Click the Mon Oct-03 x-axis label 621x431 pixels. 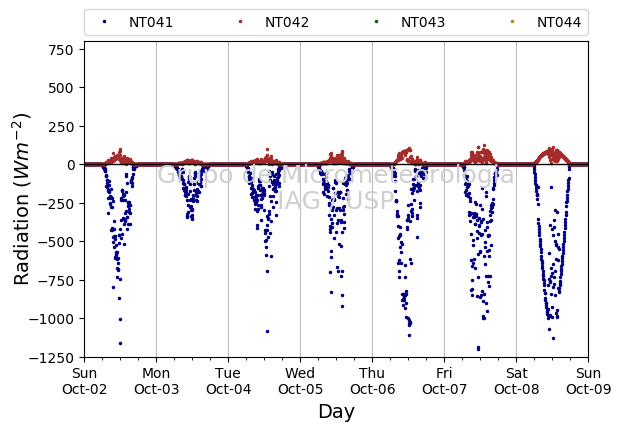click(x=156, y=381)
